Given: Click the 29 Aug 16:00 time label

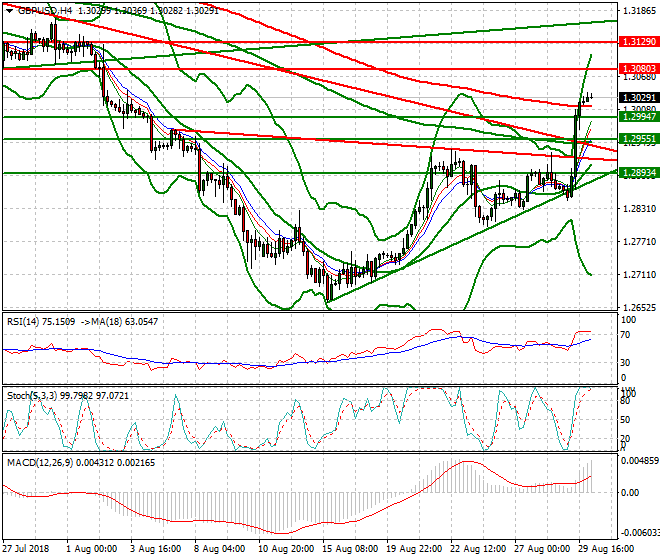Looking at the screenshot, I should (x=606, y=549).
